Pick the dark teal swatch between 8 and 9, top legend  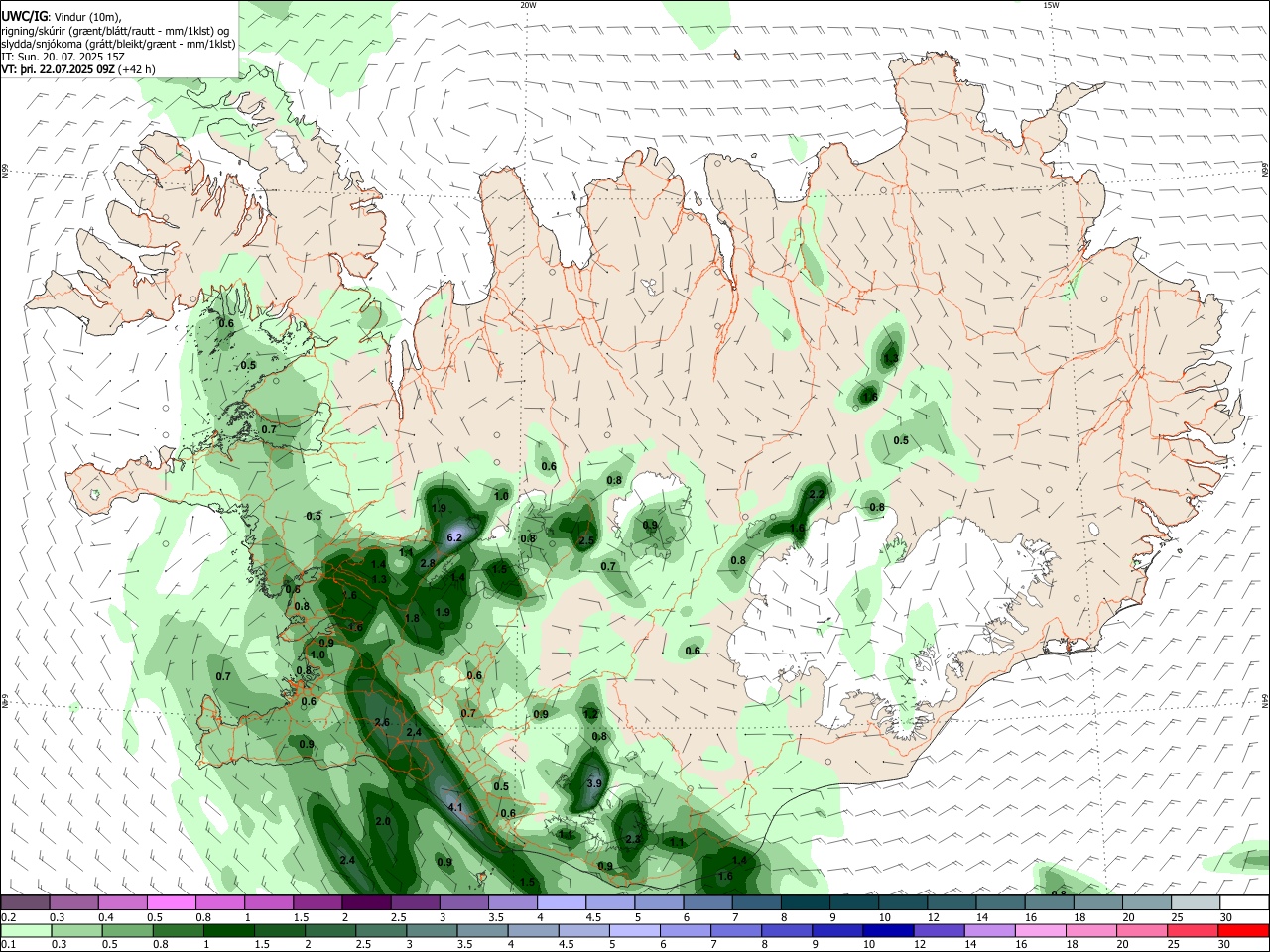(805, 902)
